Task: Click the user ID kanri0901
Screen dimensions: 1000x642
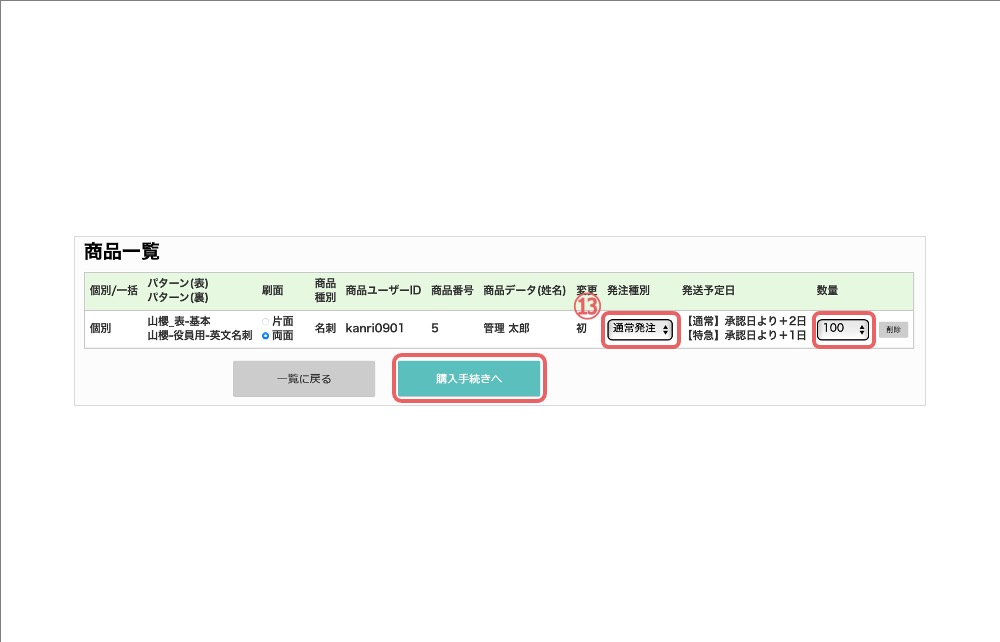Action: pyautogui.click(x=374, y=328)
